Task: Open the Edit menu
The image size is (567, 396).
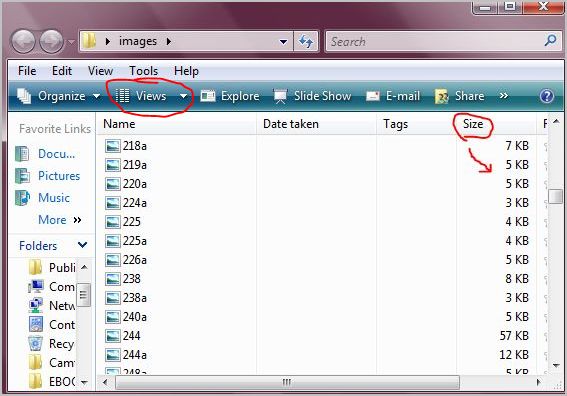Action: click(62, 71)
